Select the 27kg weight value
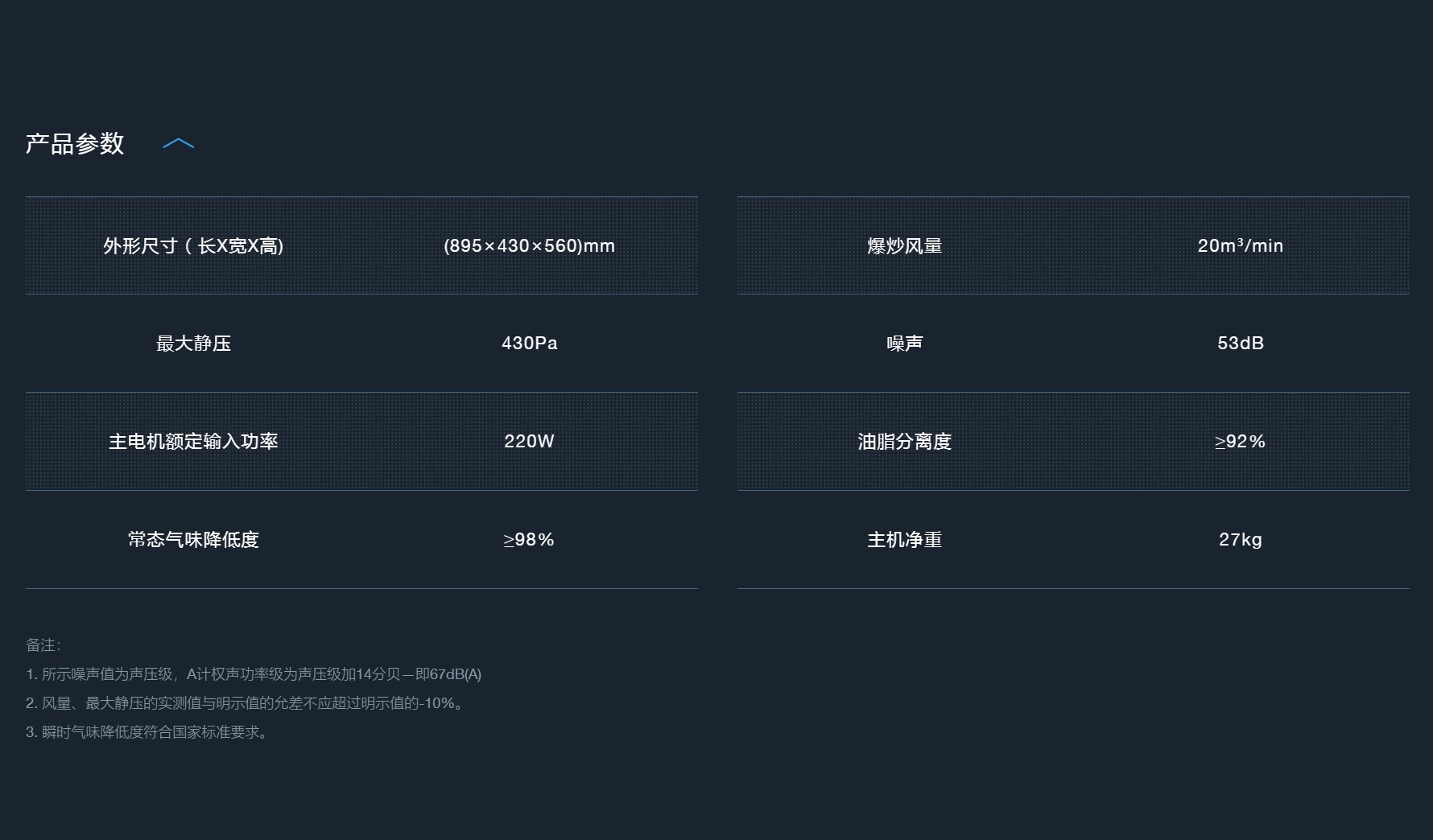Screen dimensions: 1433x840 pyautogui.click(x=1240, y=540)
